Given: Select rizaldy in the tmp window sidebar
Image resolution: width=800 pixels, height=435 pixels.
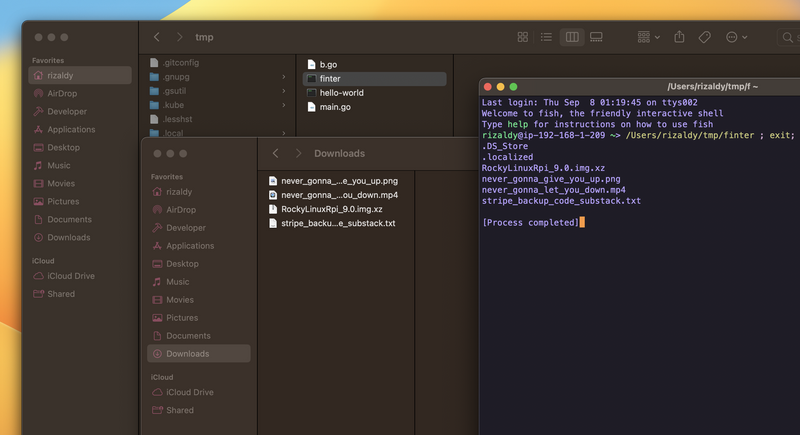Looking at the screenshot, I should click(x=80, y=75).
